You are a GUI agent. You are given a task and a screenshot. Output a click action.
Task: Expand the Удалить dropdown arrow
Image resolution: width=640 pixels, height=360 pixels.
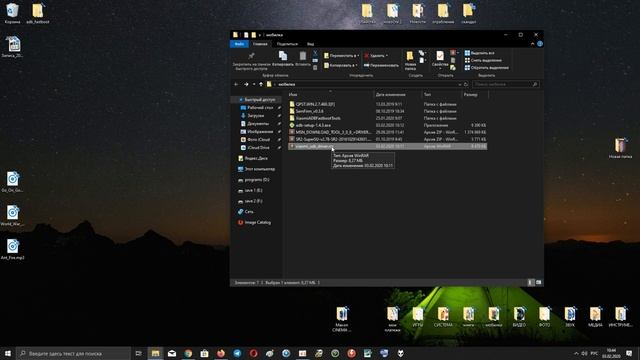pyautogui.click(x=387, y=56)
